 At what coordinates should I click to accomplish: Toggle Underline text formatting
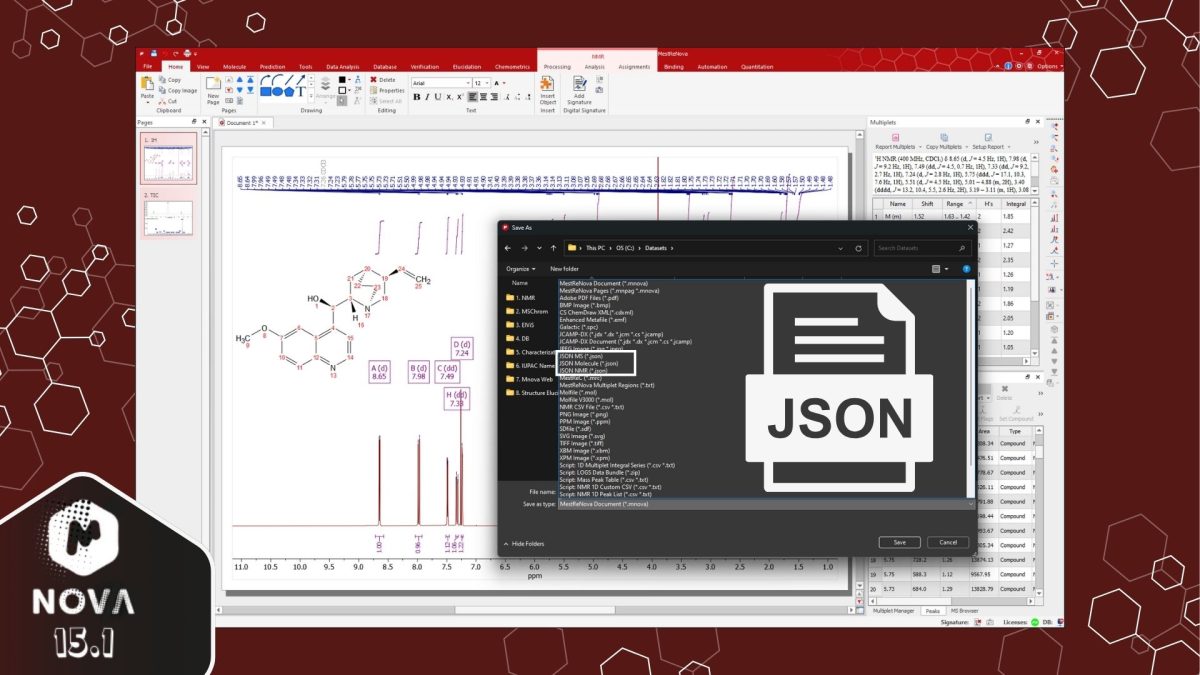pos(437,97)
